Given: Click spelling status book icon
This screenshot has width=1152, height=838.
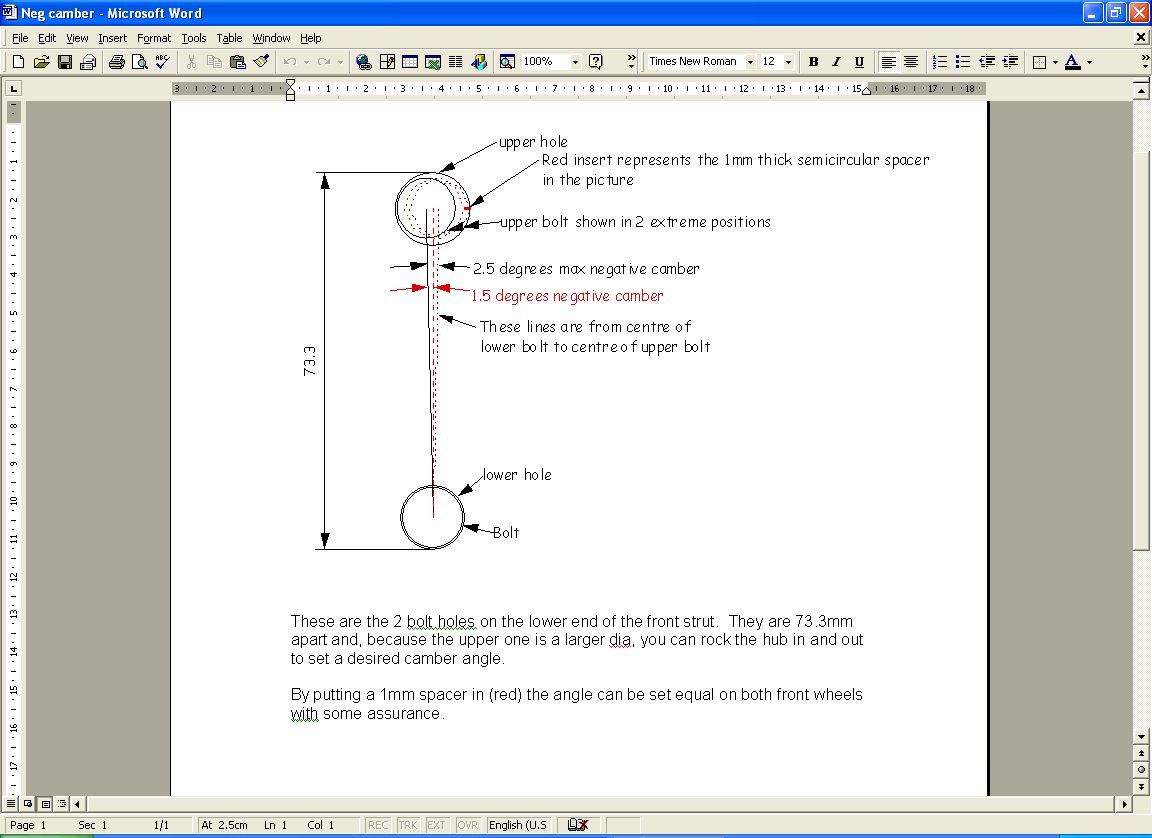Looking at the screenshot, I should [578, 825].
